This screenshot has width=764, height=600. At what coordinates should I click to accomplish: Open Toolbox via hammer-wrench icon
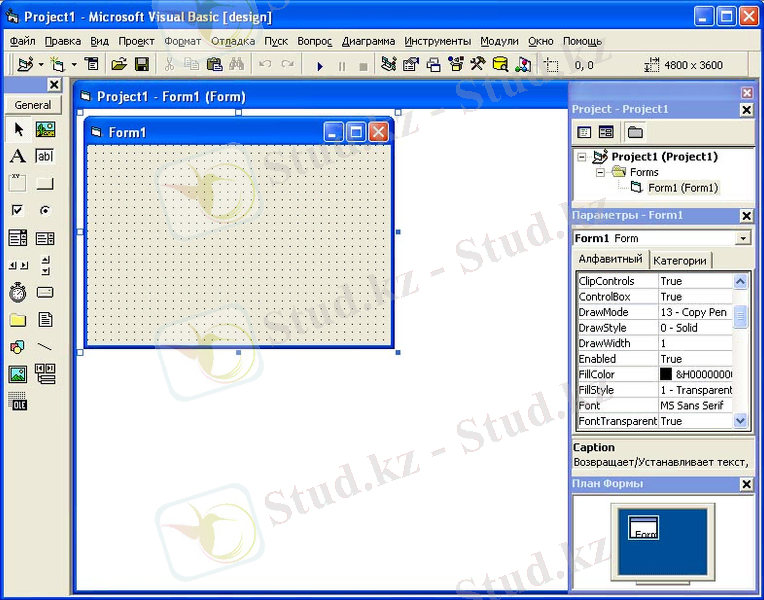pos(478,64)
